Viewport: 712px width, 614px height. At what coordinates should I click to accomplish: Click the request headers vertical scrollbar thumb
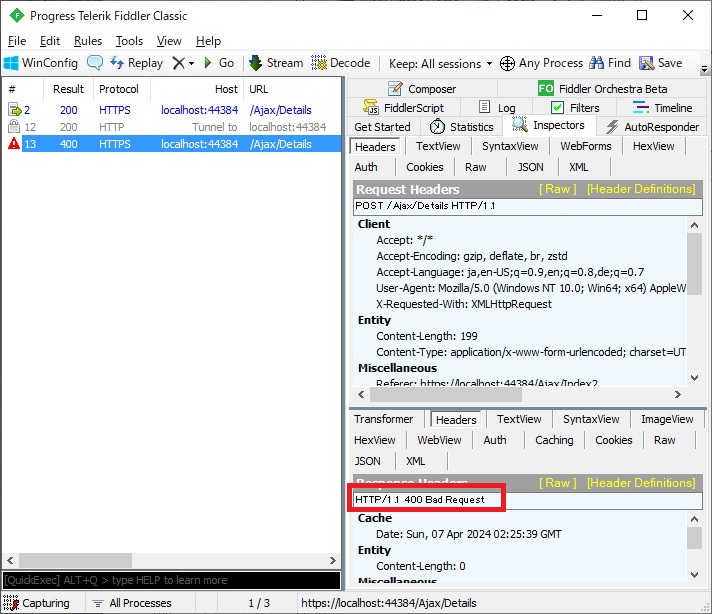coord(694,264)
